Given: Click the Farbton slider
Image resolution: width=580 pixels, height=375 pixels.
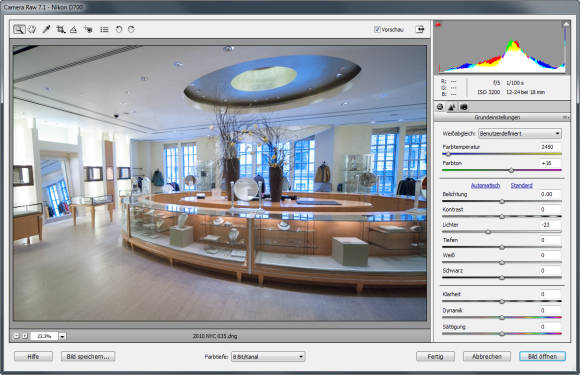Looking at the screenshot, I should coord(502,170).
